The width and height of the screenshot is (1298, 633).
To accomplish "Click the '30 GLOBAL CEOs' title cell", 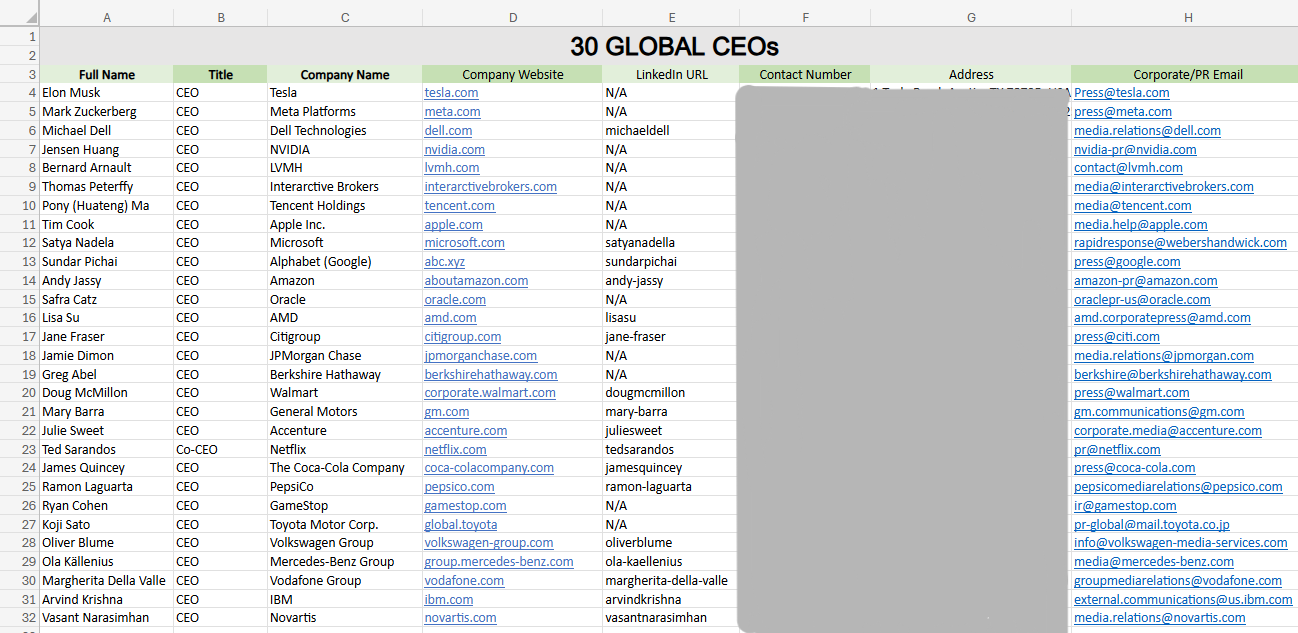I will 674,46.
